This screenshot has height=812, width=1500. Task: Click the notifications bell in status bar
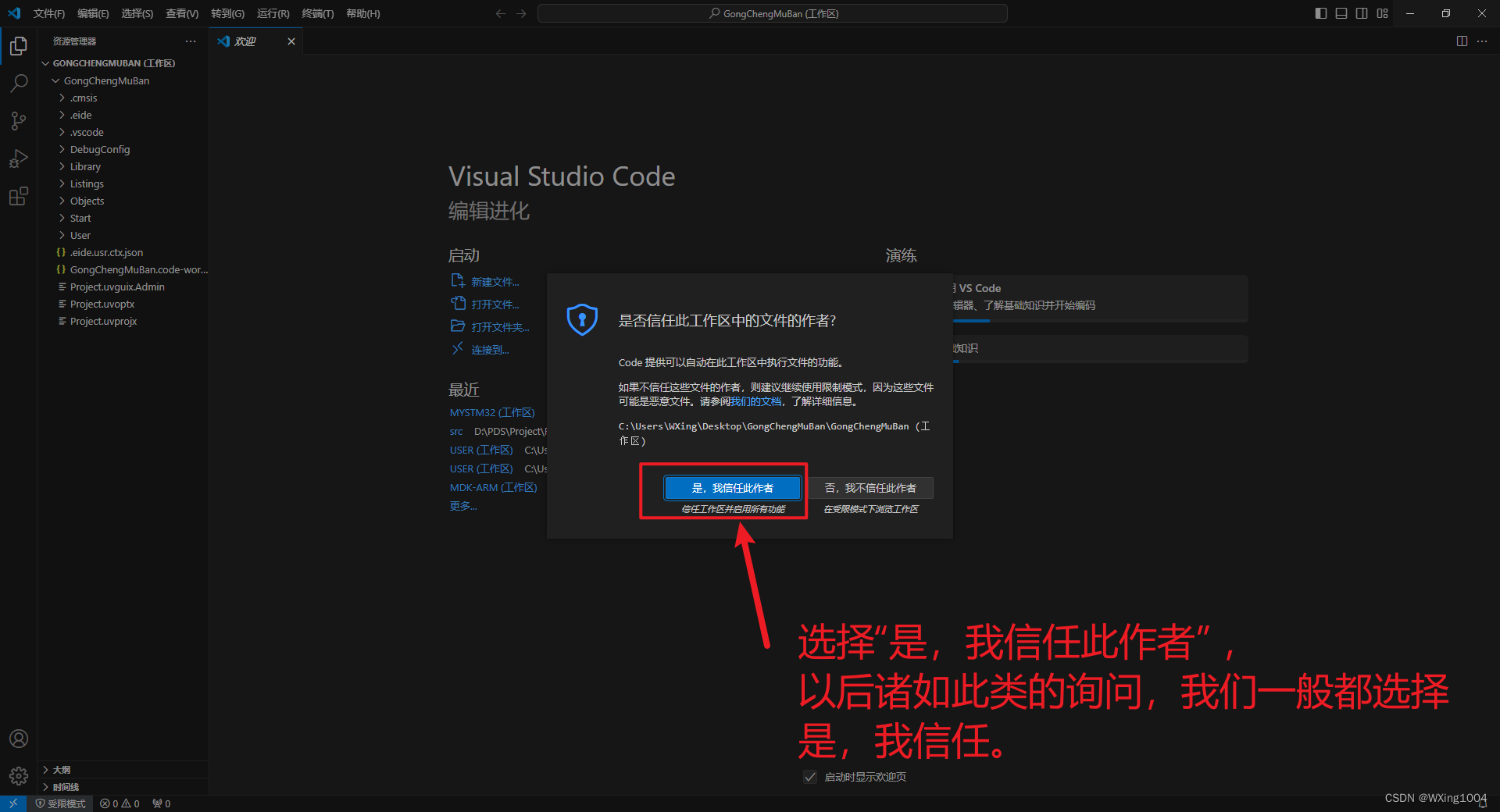(x=1483, y=803)
